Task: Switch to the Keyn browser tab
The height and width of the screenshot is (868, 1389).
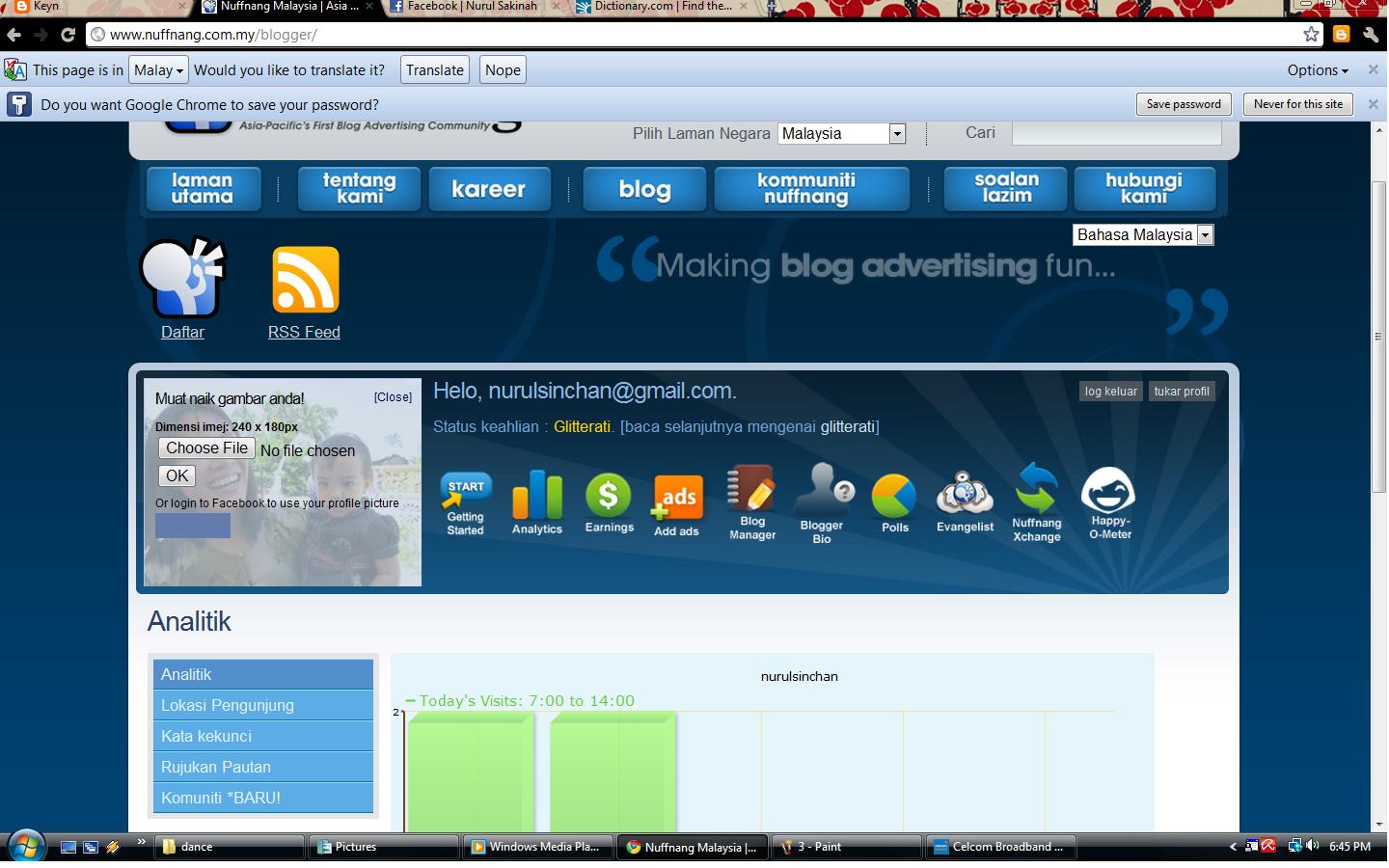Action: 96,7
